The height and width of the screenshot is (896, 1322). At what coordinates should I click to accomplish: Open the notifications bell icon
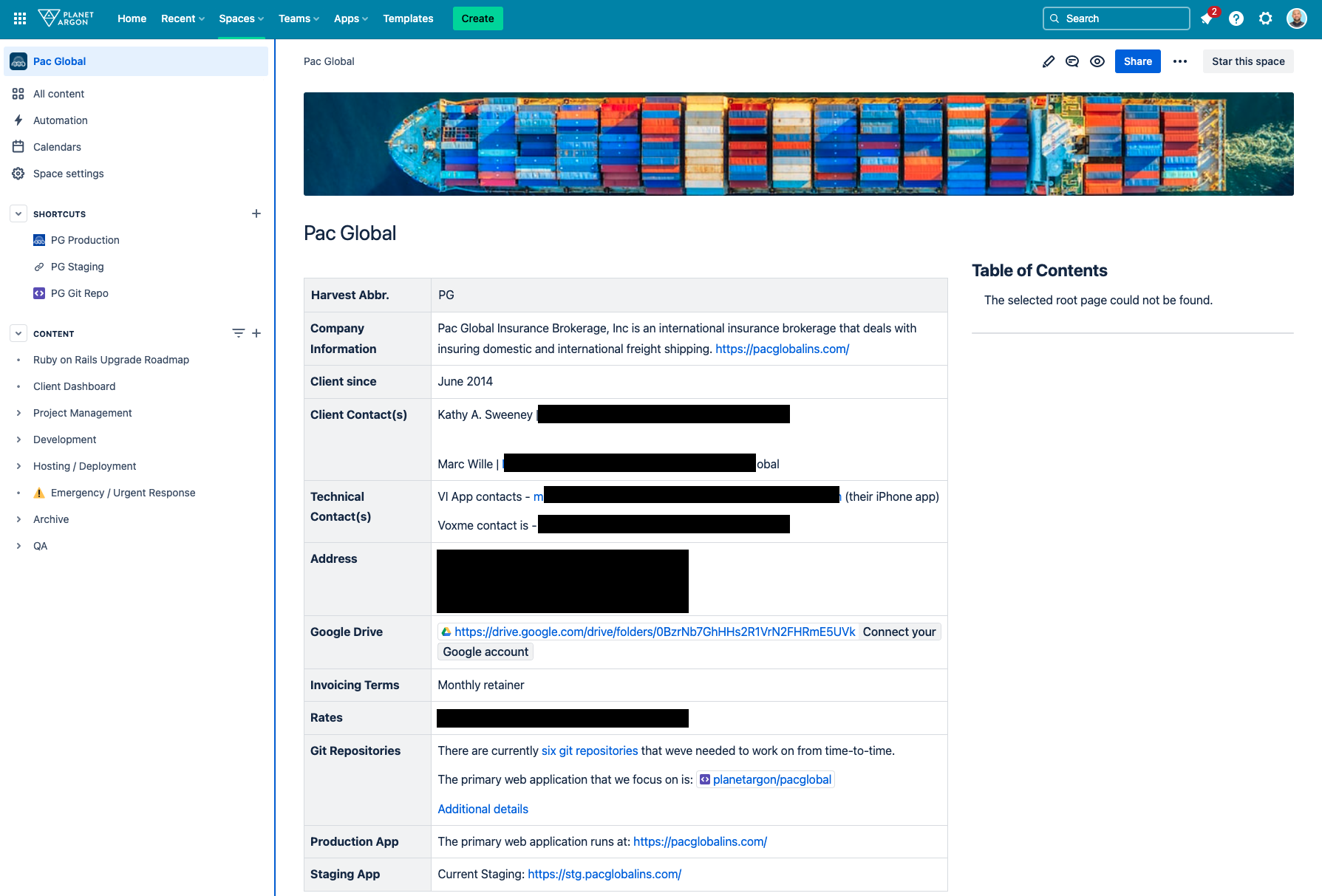(x=1207, y=18)
